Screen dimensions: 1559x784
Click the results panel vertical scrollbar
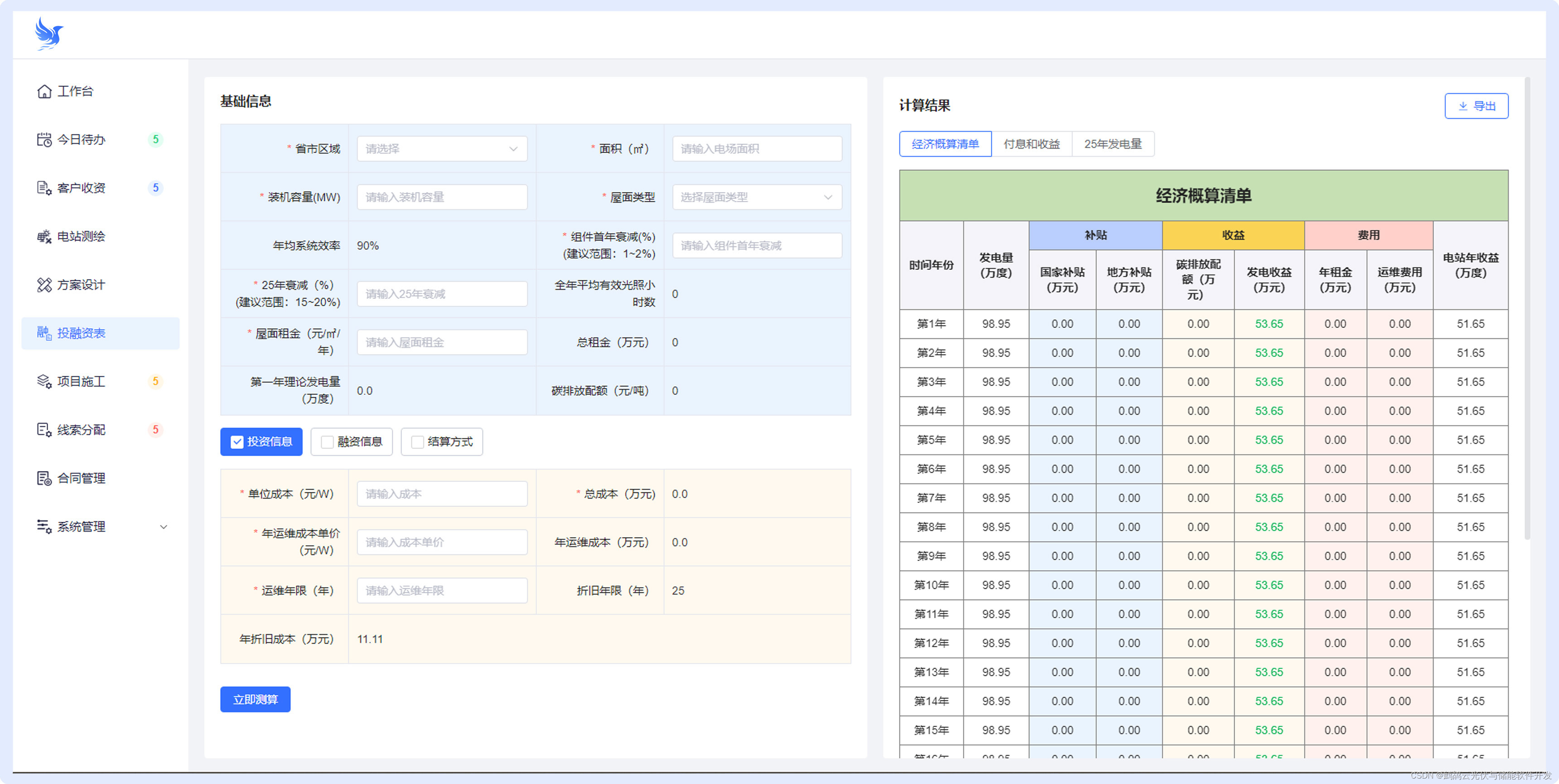pyautogui.click(x=1527, y=308)
